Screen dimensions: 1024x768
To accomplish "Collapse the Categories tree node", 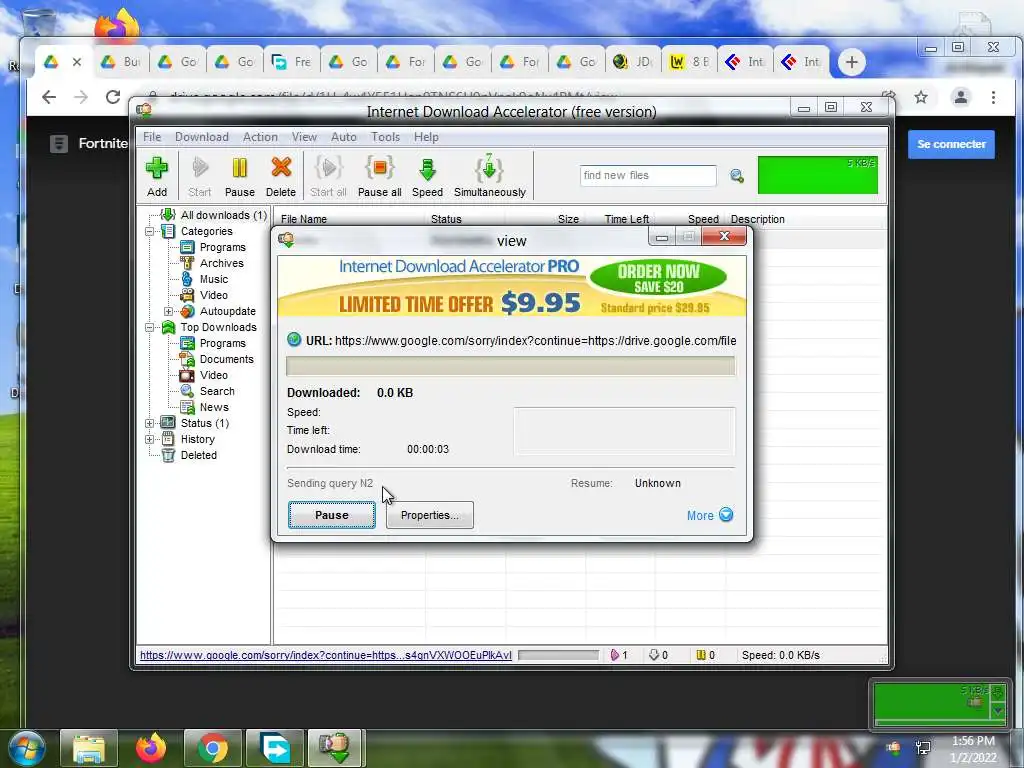I will coord(150,231).
